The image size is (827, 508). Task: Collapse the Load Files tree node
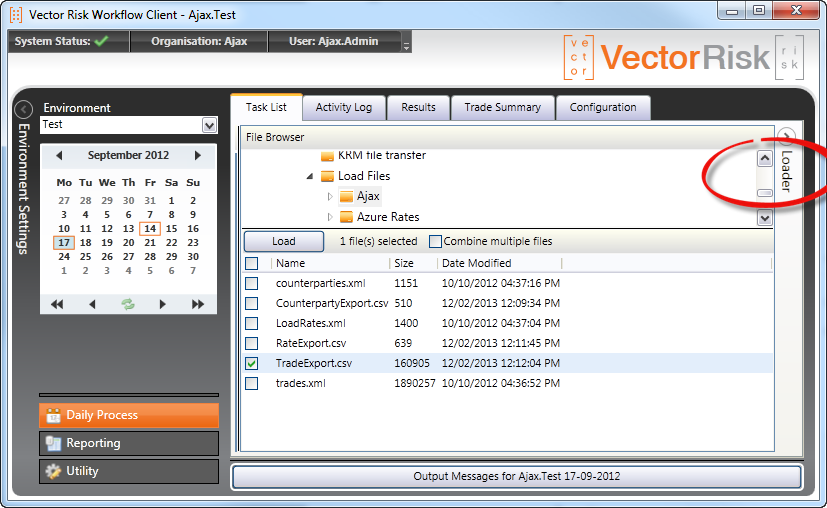click(310, 176)
